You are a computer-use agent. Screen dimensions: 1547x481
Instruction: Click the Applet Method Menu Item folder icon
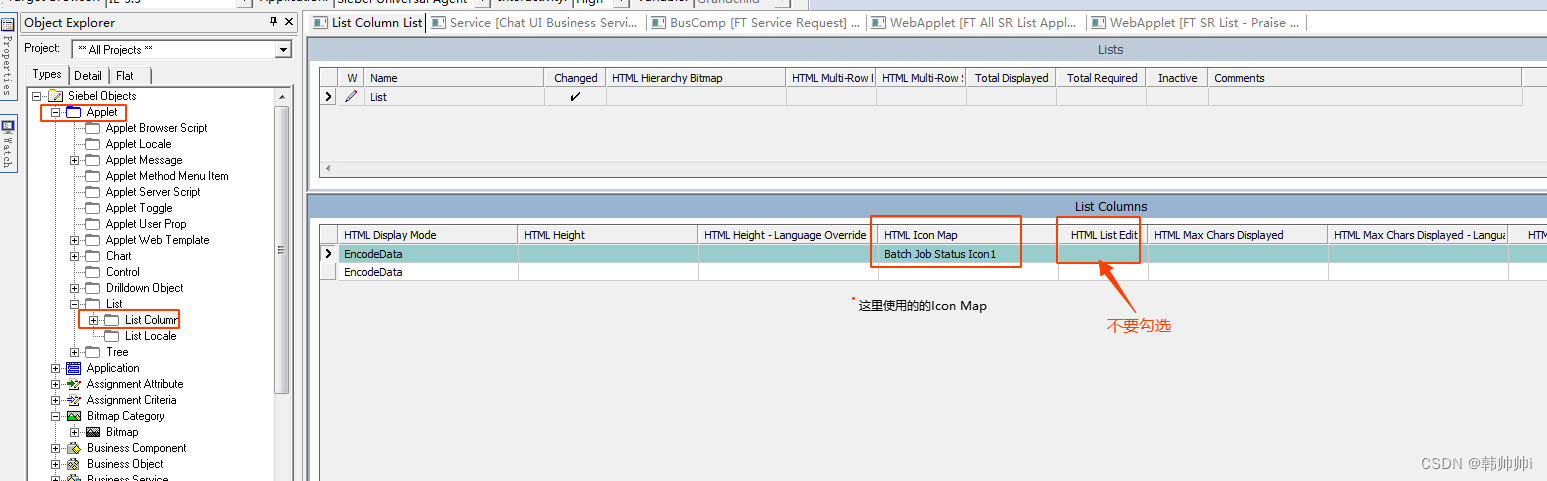(x=93, y=176)
